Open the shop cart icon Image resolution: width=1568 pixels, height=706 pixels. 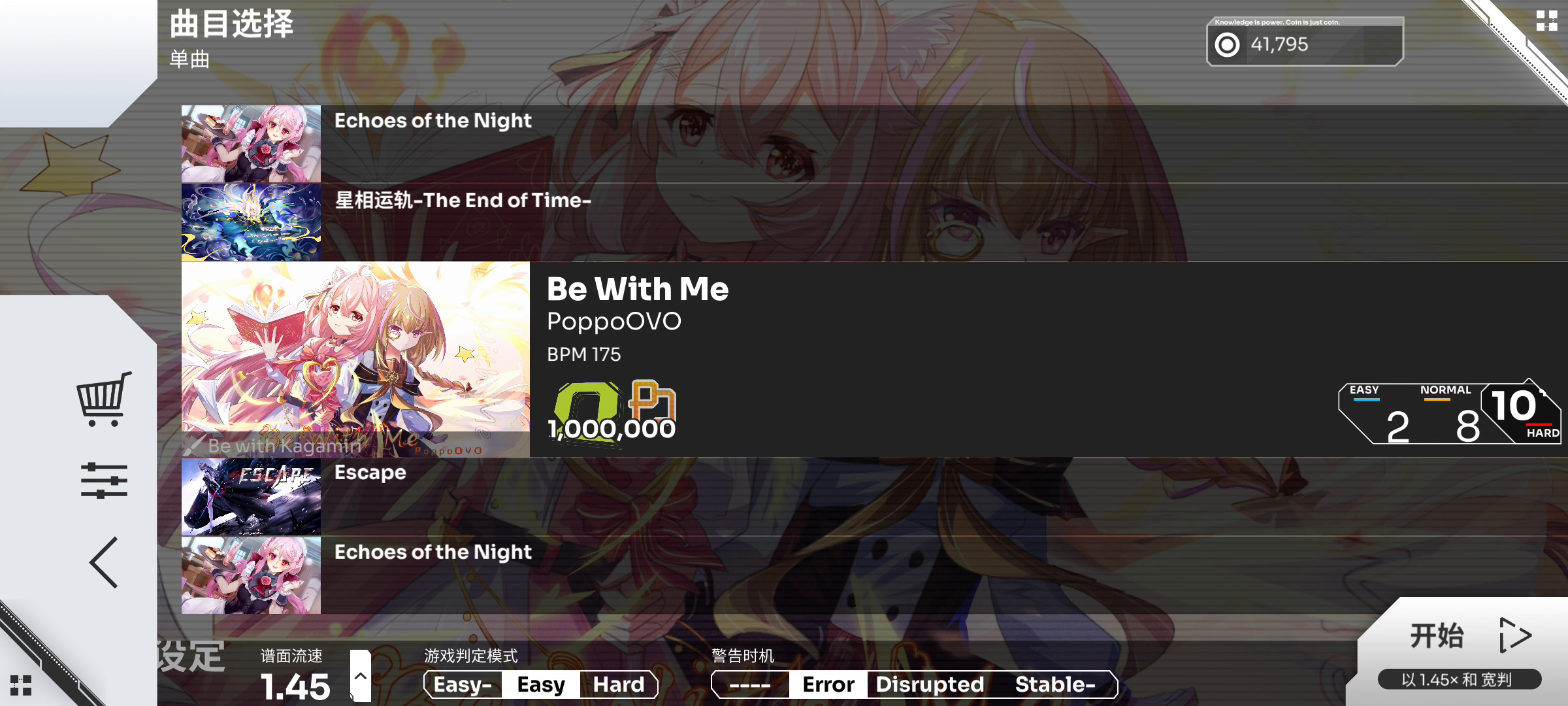104,399
